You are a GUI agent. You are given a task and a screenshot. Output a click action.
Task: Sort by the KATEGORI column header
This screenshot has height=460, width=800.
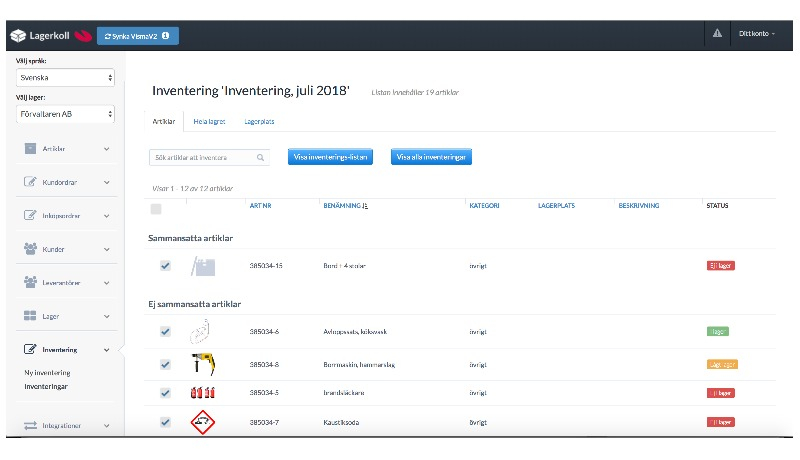click(x=484, y=206)
